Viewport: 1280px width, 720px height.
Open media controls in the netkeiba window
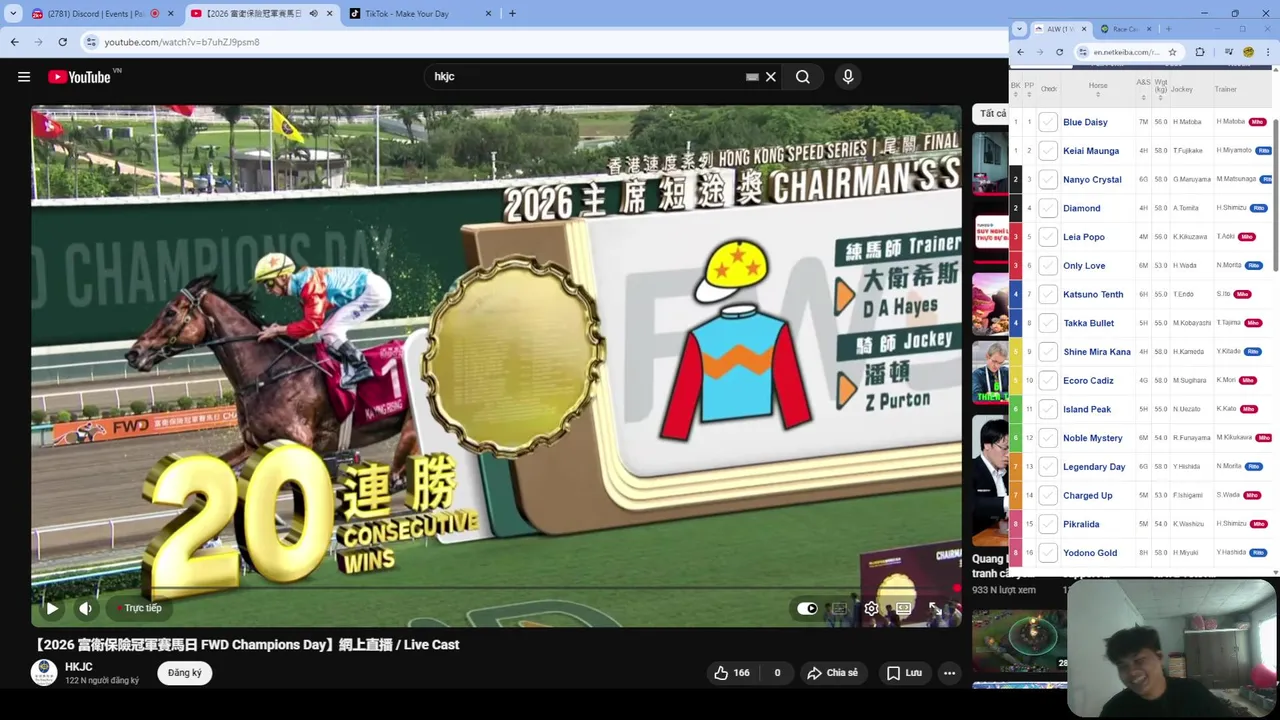coord(1229,52)
